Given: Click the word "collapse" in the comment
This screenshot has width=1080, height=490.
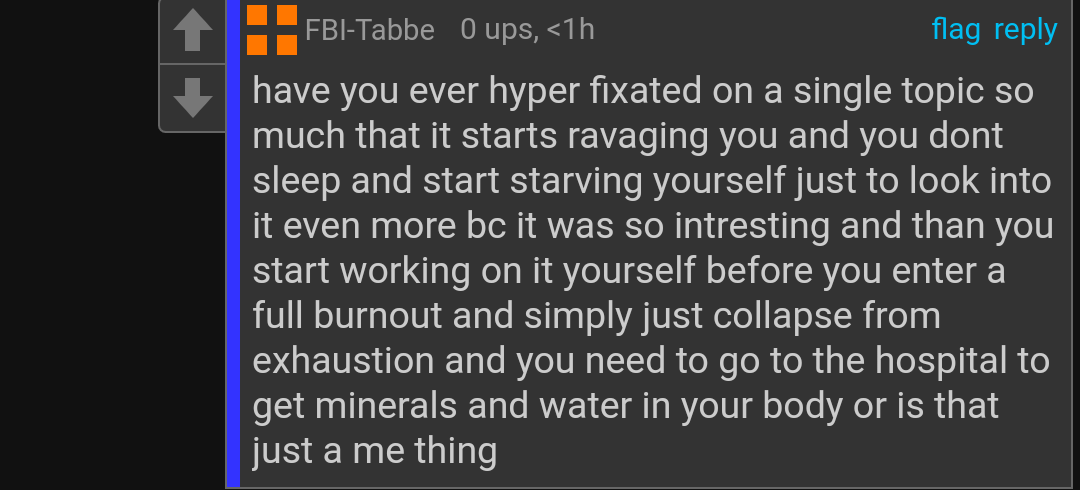Looking at the screenshot, I should point(782,317).
